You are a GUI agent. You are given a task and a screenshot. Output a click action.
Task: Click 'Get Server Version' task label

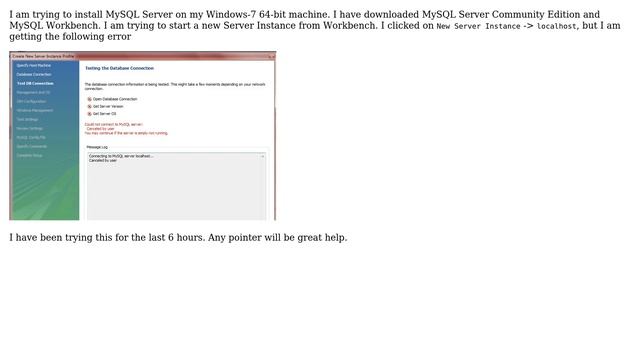click(x=108, y=107)
